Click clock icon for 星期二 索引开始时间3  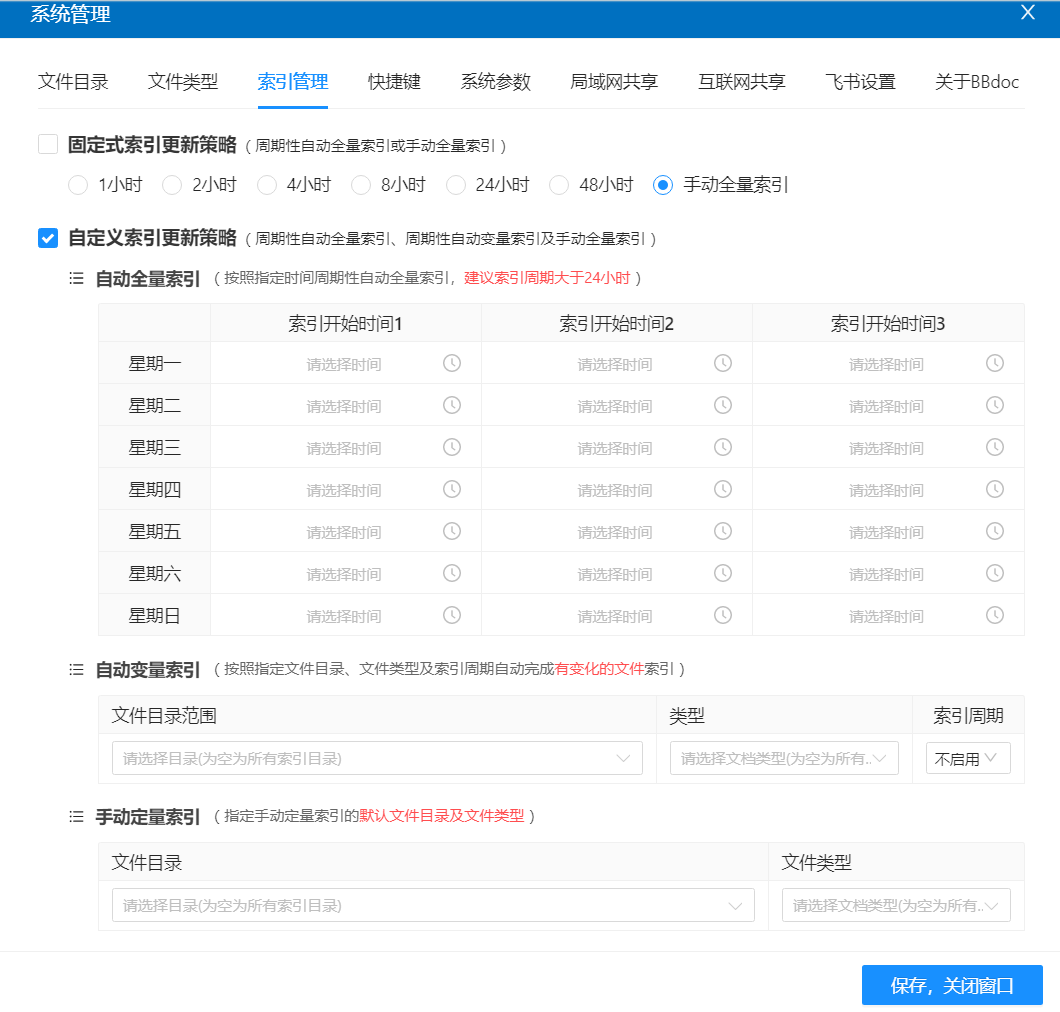point(994,406)
